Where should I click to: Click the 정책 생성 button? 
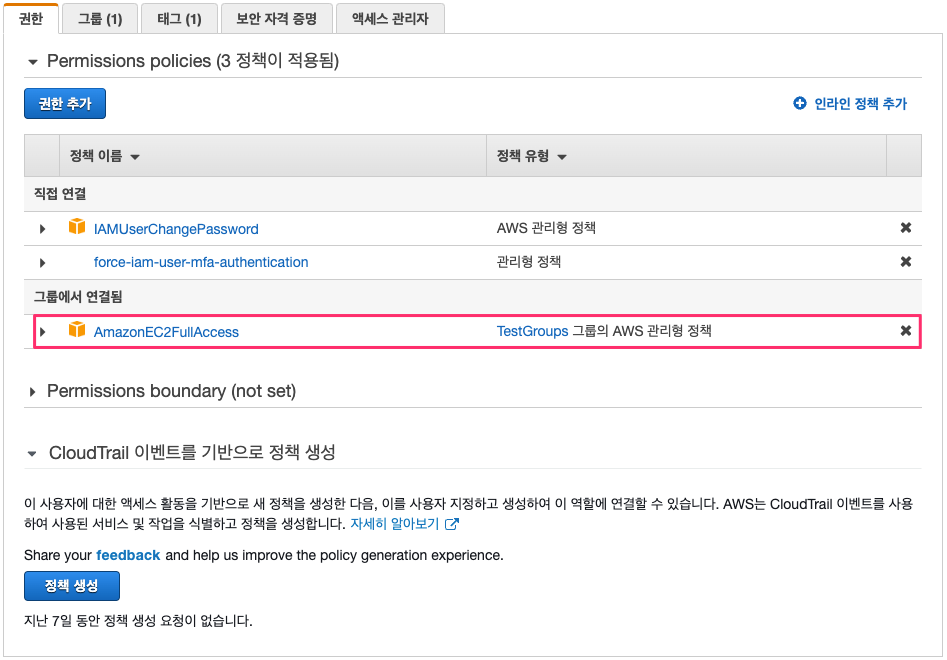point(72,586)
